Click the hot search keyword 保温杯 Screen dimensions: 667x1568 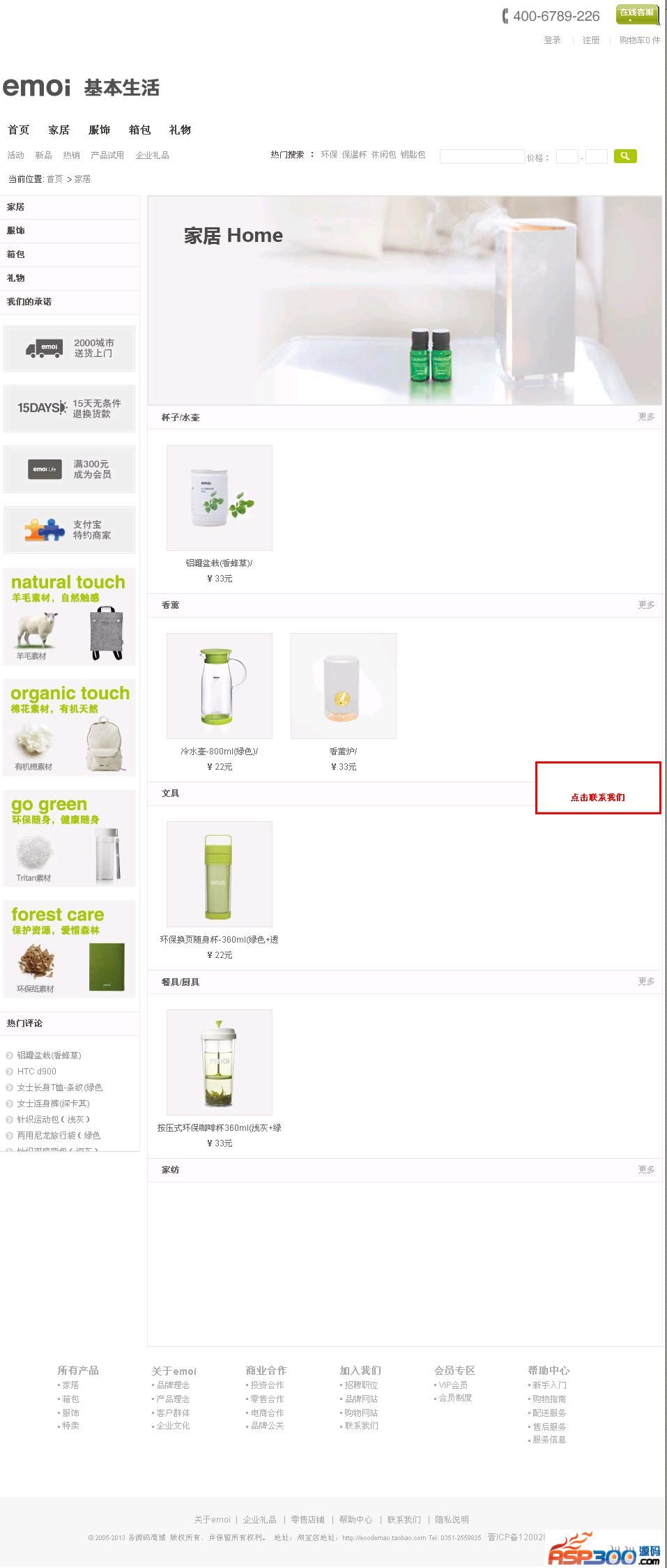point(354,155)
